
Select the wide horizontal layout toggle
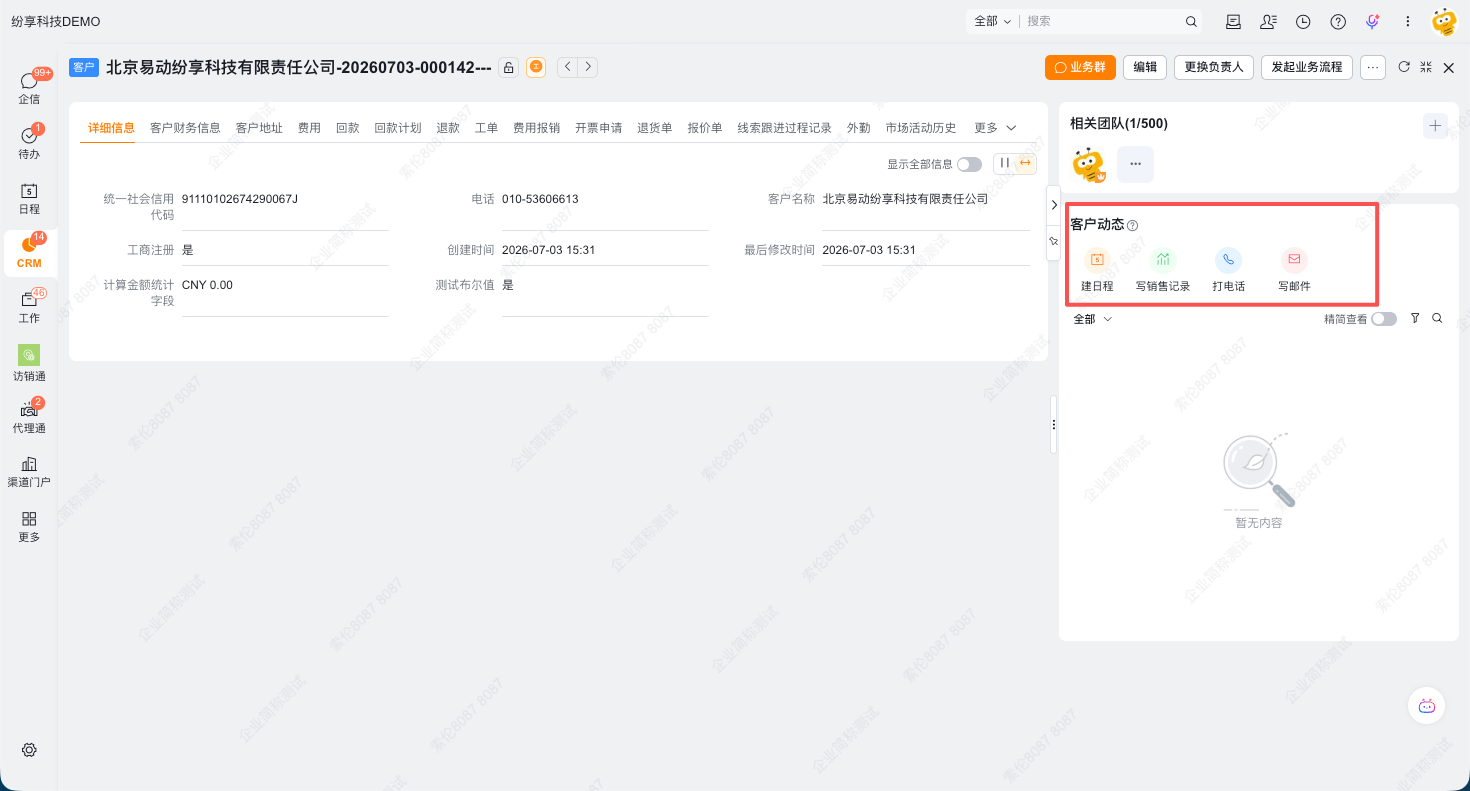pos(1026,164)
